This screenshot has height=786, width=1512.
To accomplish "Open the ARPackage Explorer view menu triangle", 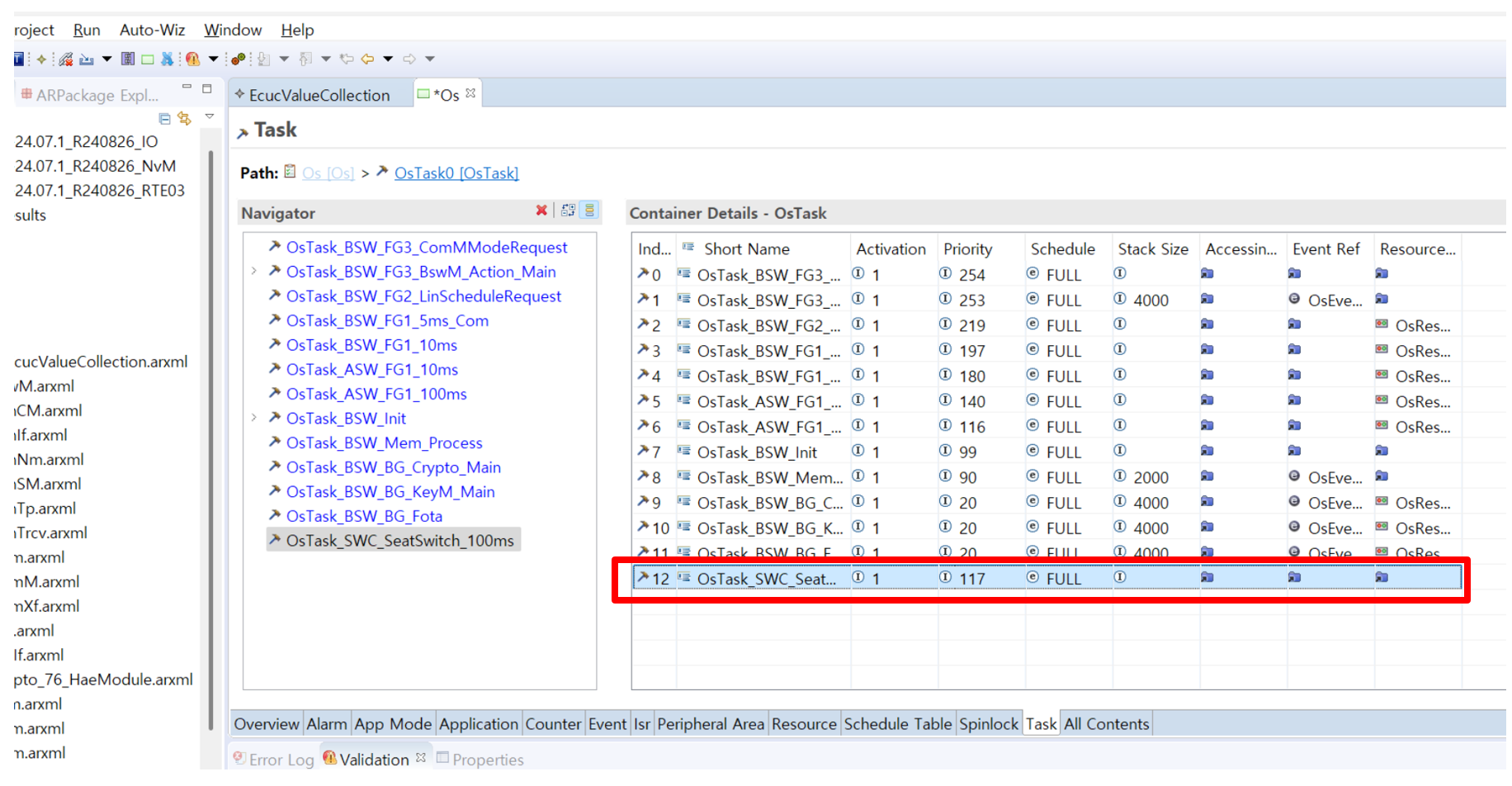I will point(210,117).
